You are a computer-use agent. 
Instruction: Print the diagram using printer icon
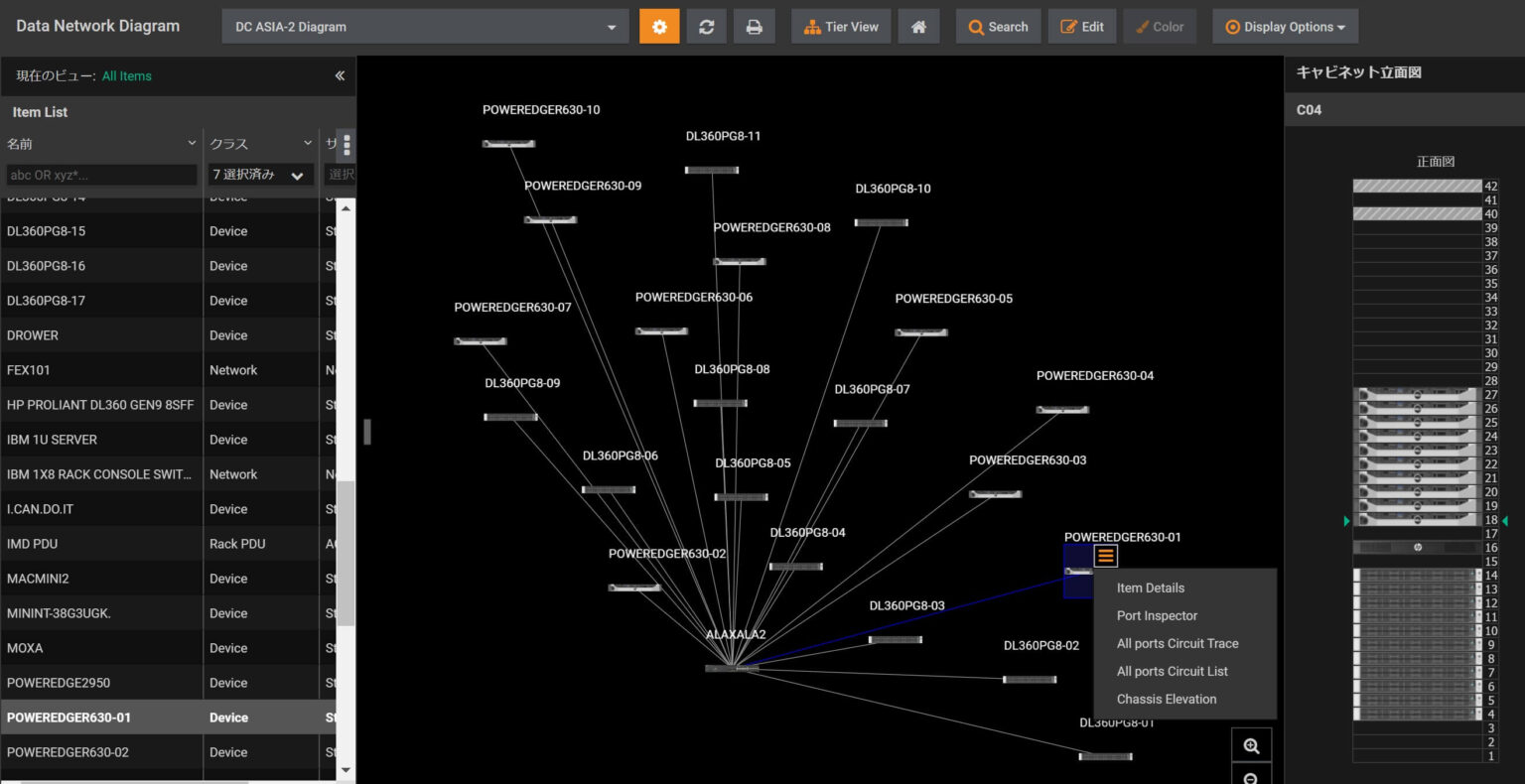(754, 27)
